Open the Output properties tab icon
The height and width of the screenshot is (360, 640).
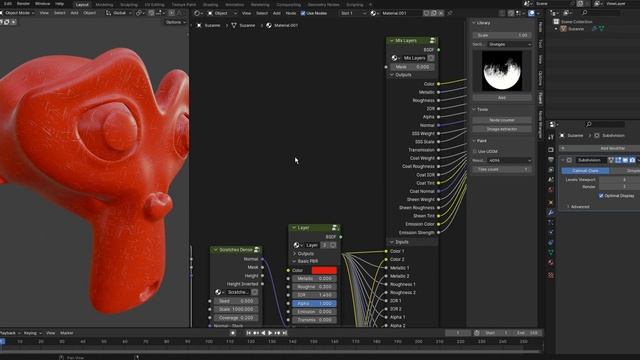551,160
